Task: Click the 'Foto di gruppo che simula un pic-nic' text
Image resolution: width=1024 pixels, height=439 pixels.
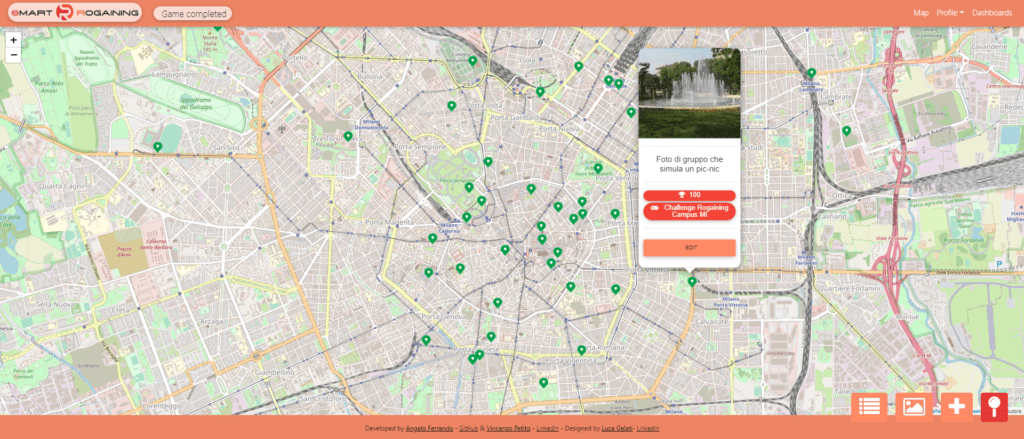Action: (x=689, y=163)
